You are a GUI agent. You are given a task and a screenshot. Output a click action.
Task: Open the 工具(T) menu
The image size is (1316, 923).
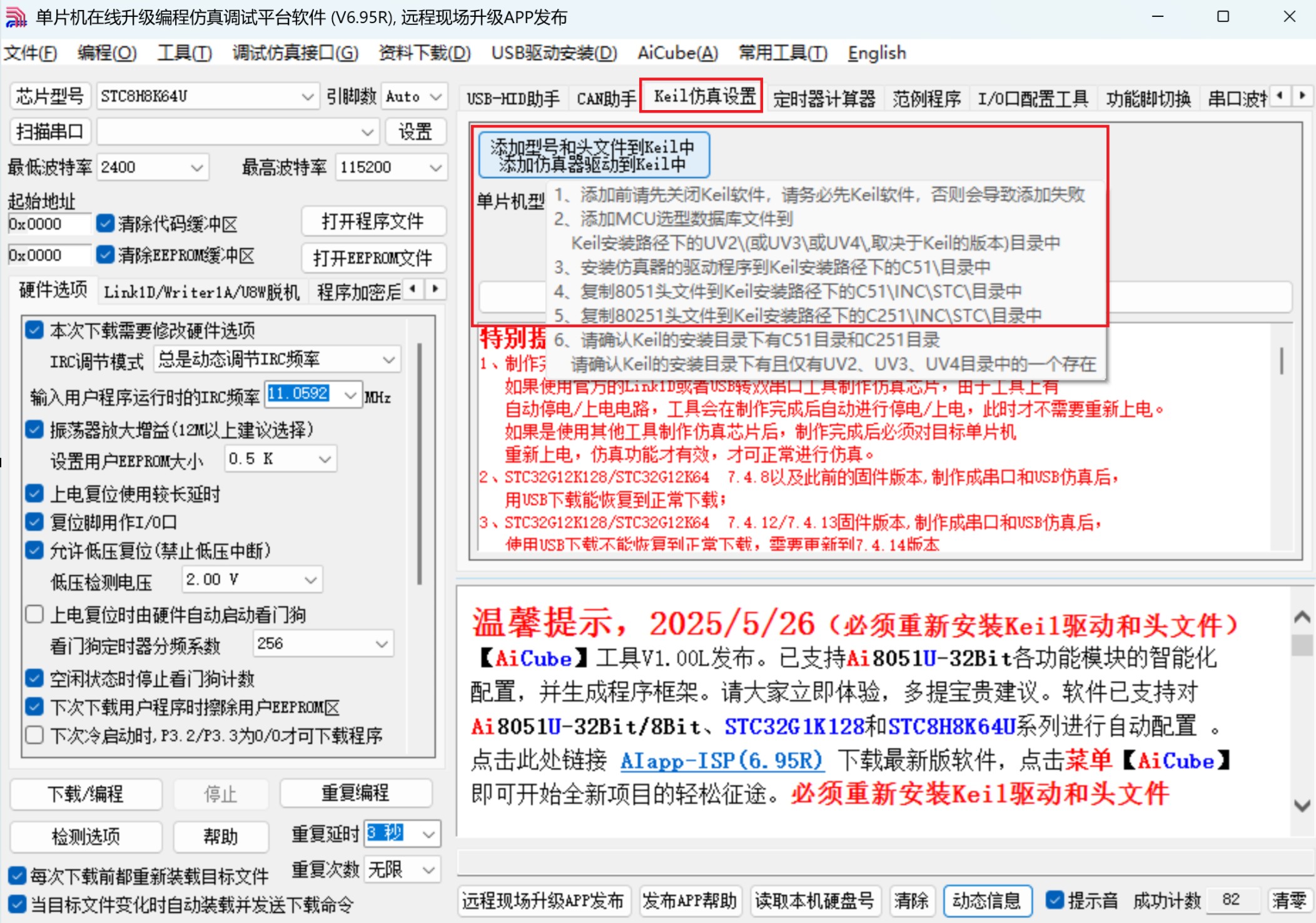coord(185,53)
